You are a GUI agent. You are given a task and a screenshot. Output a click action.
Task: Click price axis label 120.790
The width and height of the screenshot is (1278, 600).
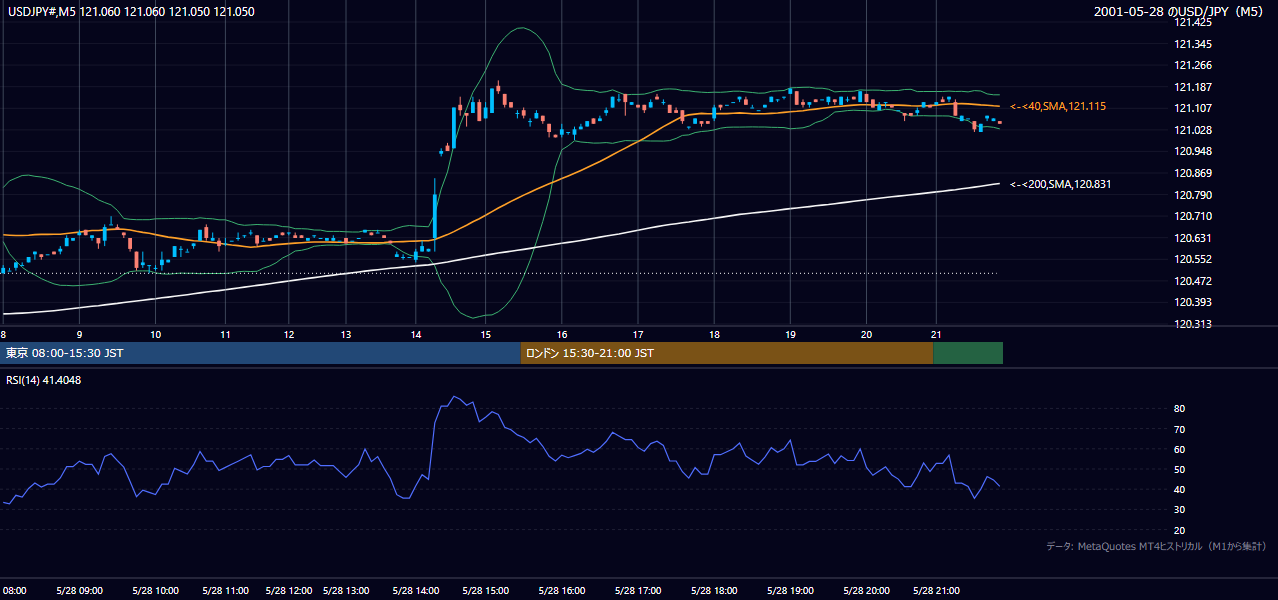pyautogui.click(x=1193, y=194)
